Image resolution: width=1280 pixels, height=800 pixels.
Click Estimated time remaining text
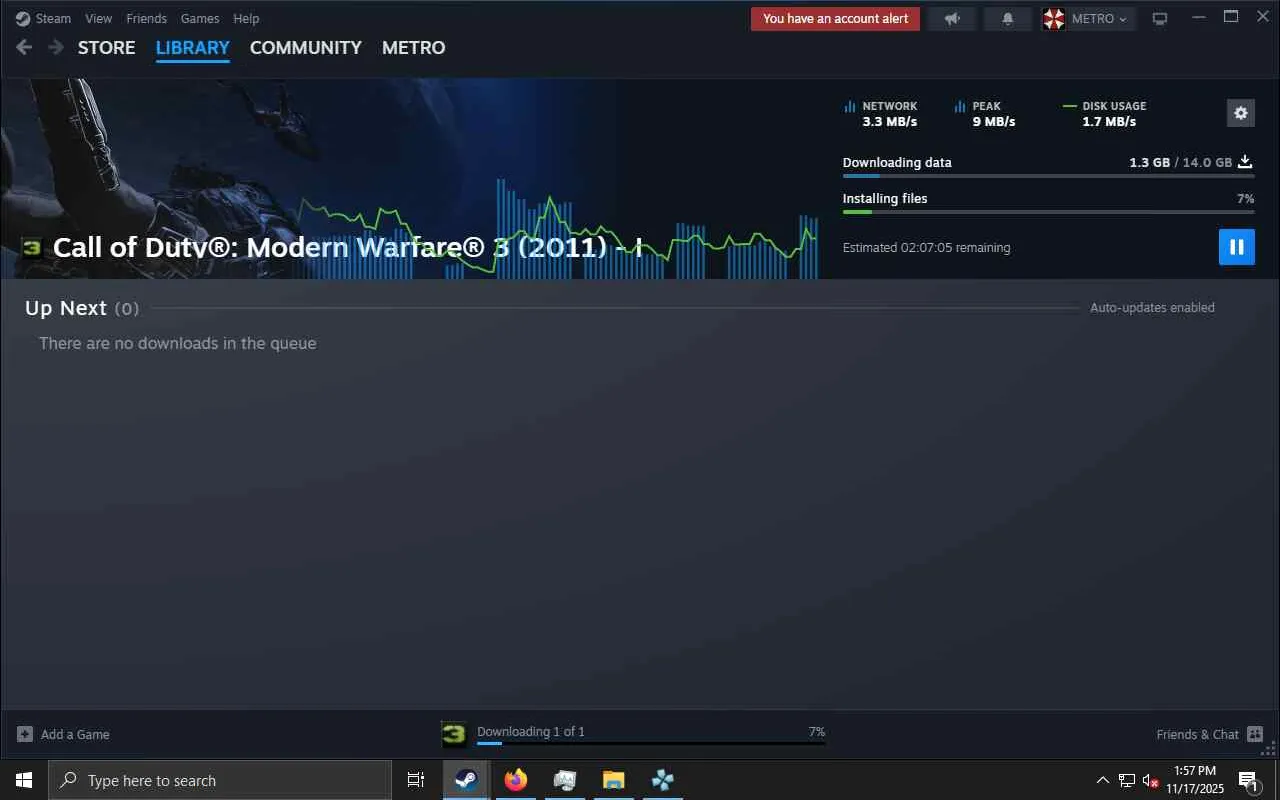tap(926, 247)
